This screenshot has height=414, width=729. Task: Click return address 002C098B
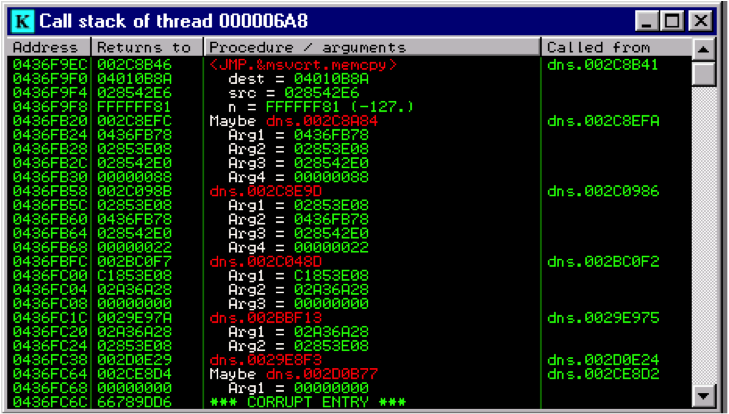(134, 191)
